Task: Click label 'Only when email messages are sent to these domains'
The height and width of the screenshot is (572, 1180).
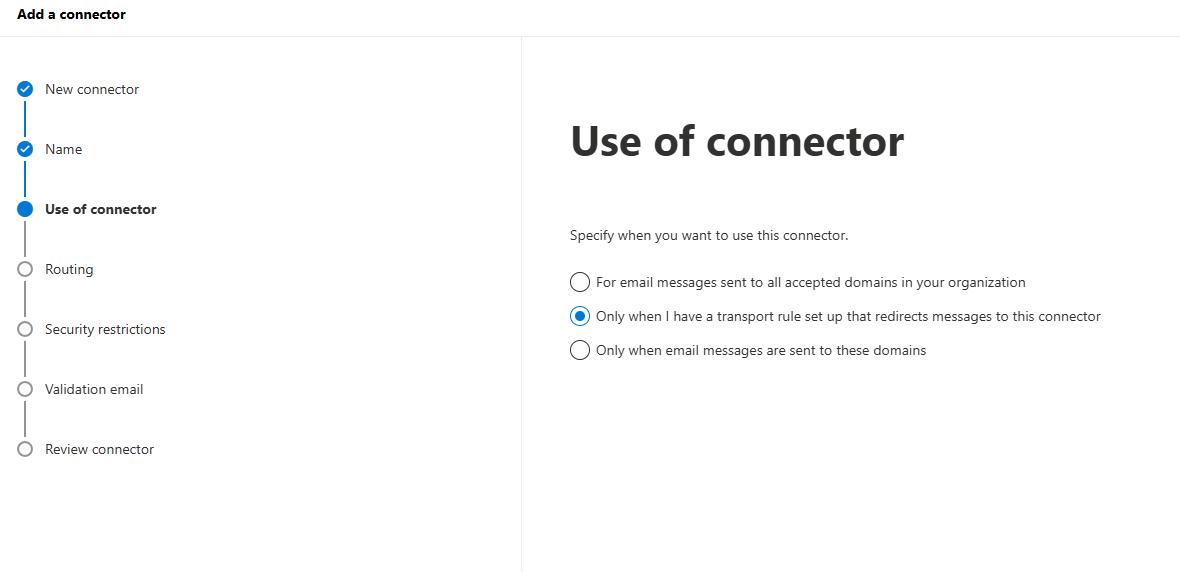Action: [761, 350]
